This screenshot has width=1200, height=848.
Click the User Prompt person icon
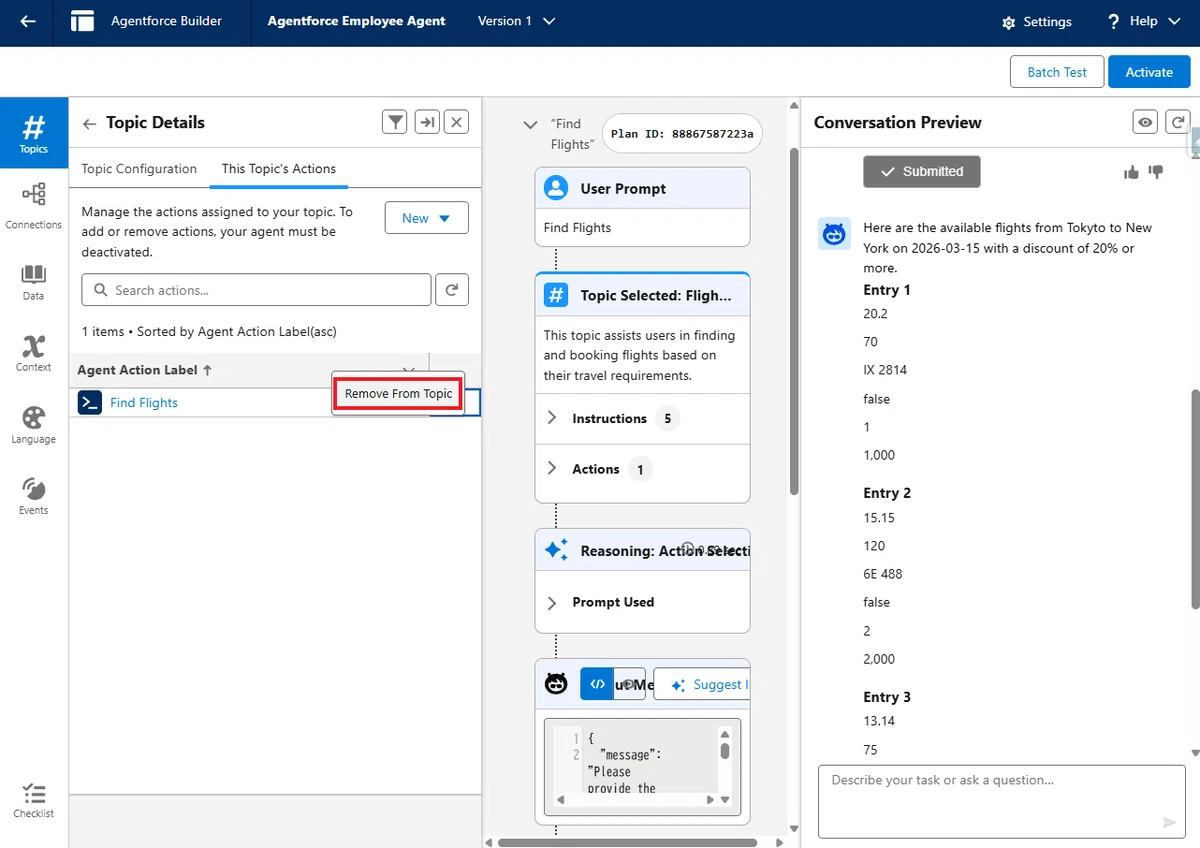(x=556, y=188)
